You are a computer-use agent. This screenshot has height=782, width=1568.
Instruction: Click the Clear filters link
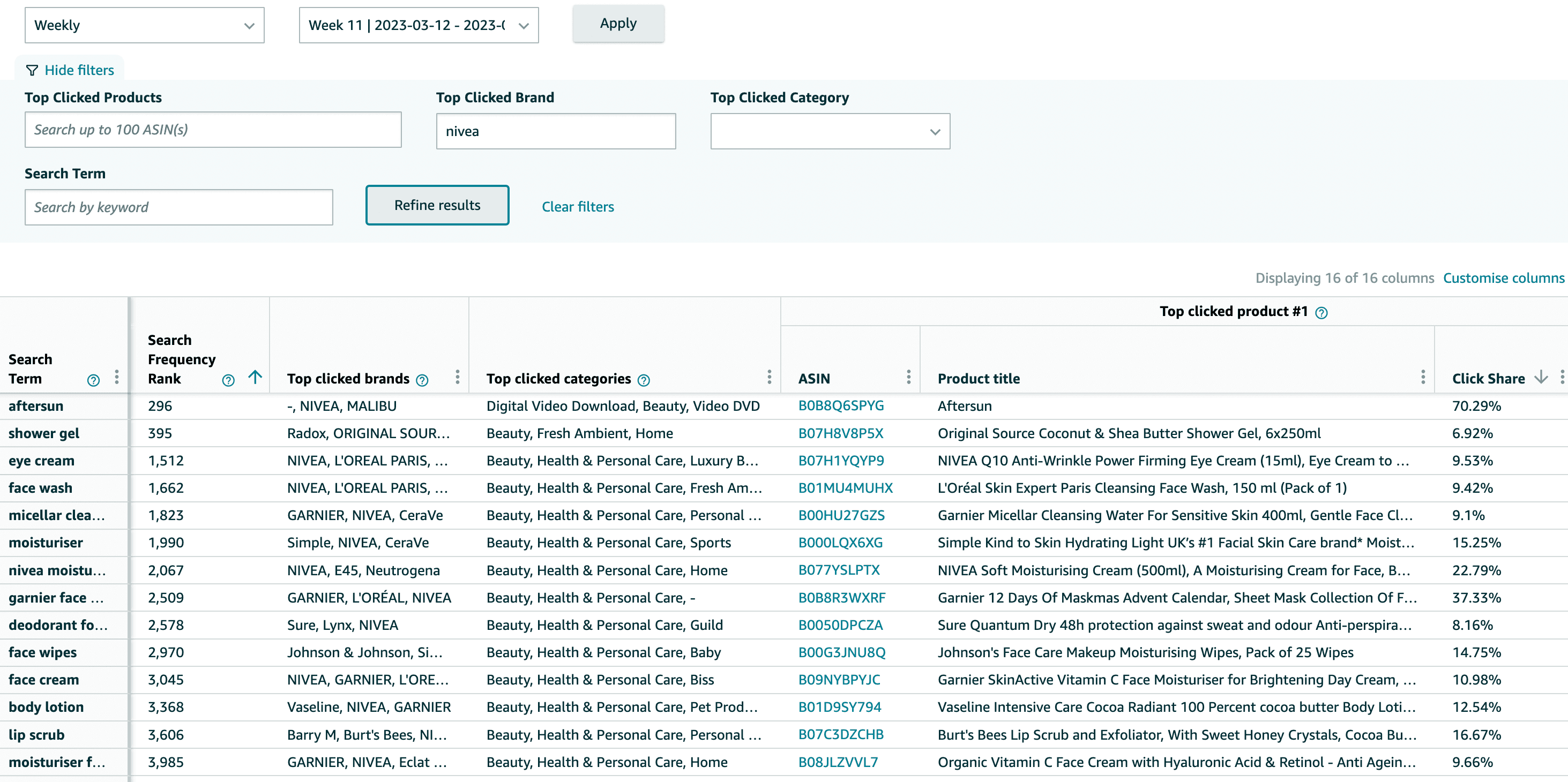click(578, 207)
